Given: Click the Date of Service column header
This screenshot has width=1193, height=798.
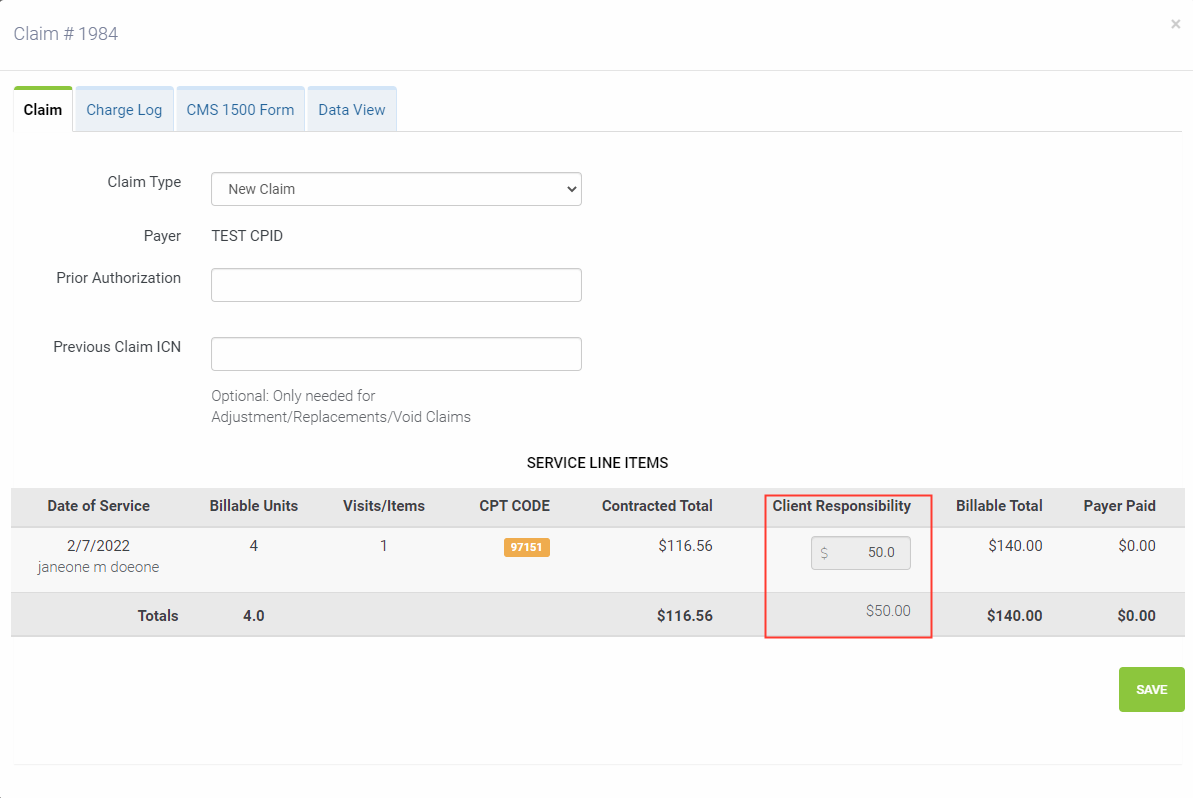Looking at the screenshot, I should (98, 506).
